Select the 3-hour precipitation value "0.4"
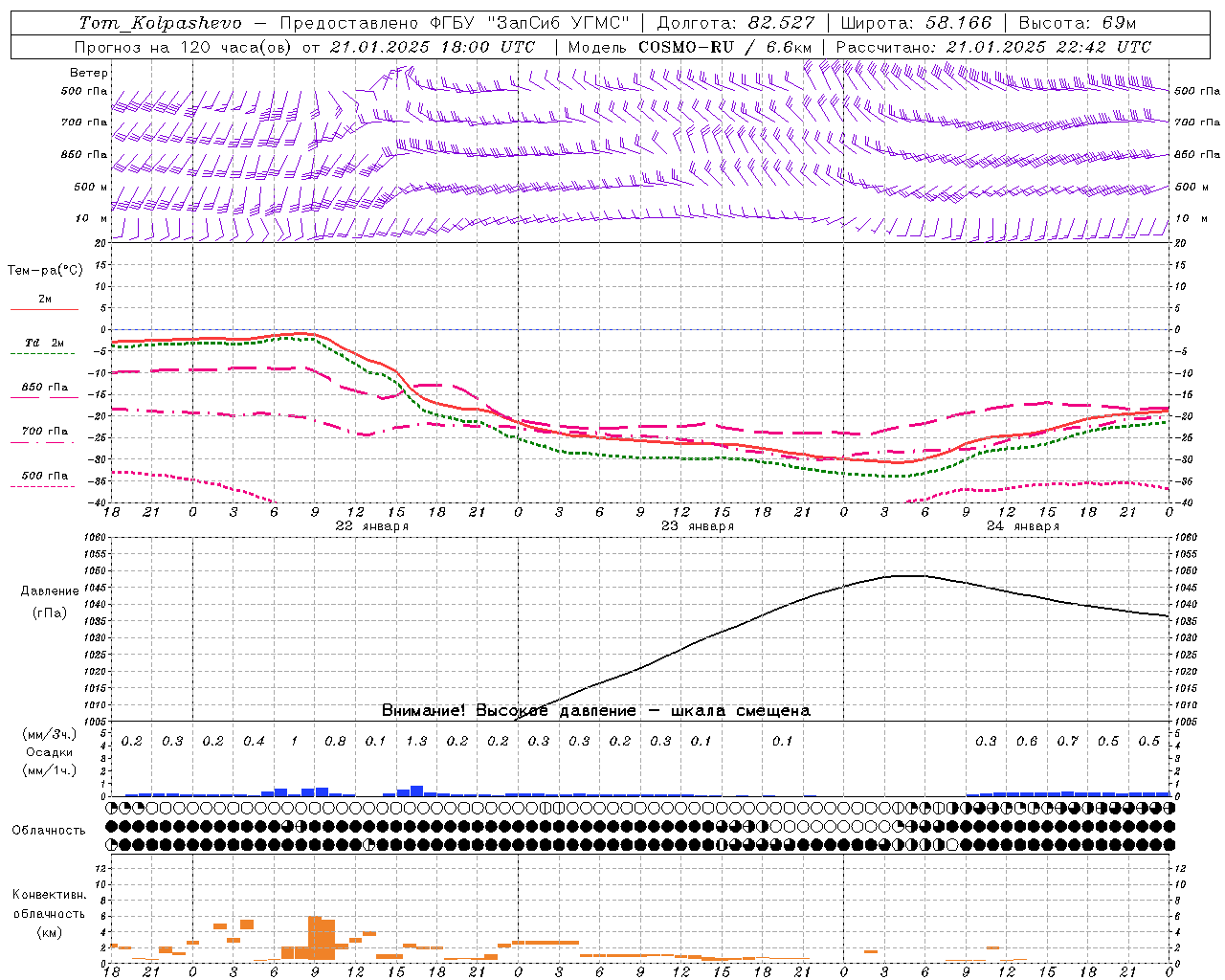Screen dimensions: 1225x980 [x=254, y=742]
